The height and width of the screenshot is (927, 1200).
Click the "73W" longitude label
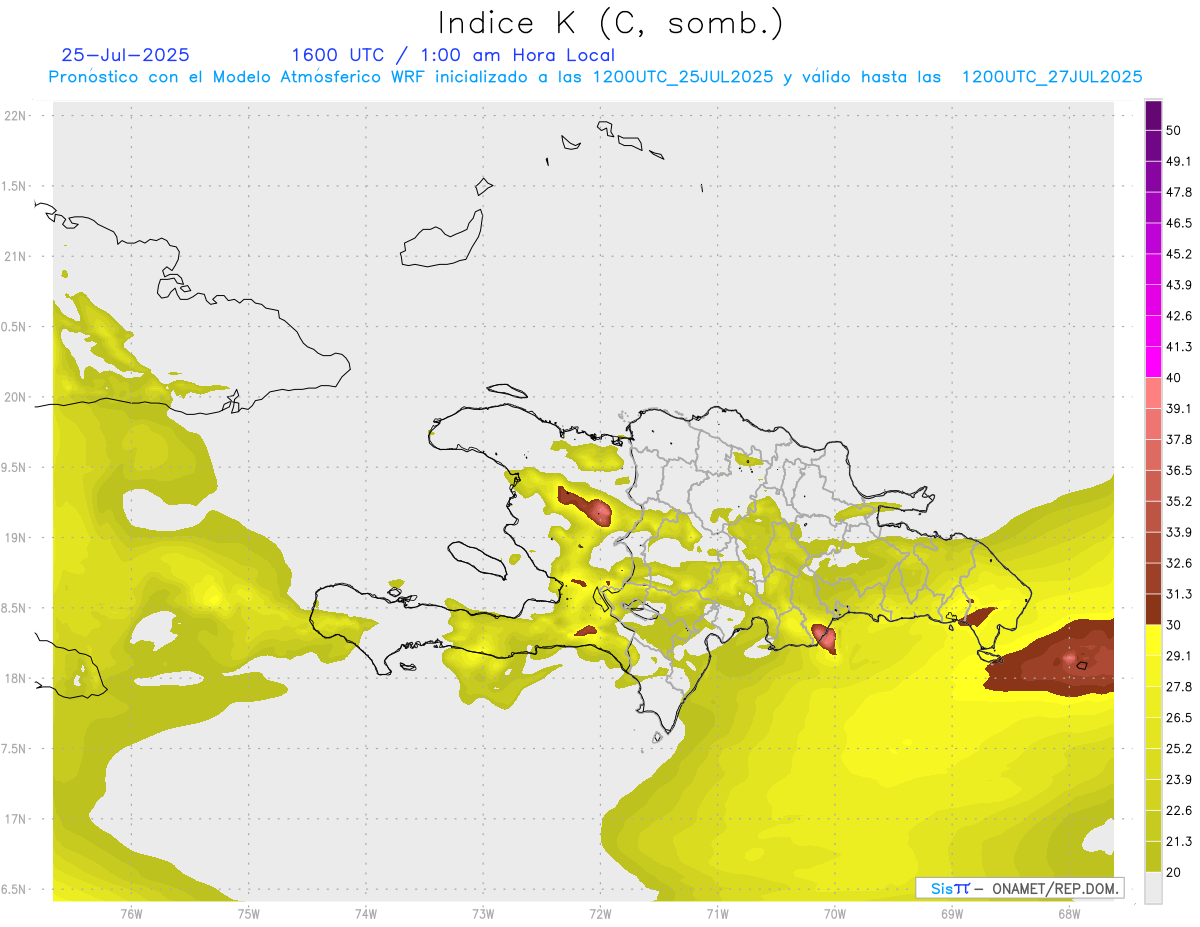pos(483,913)
